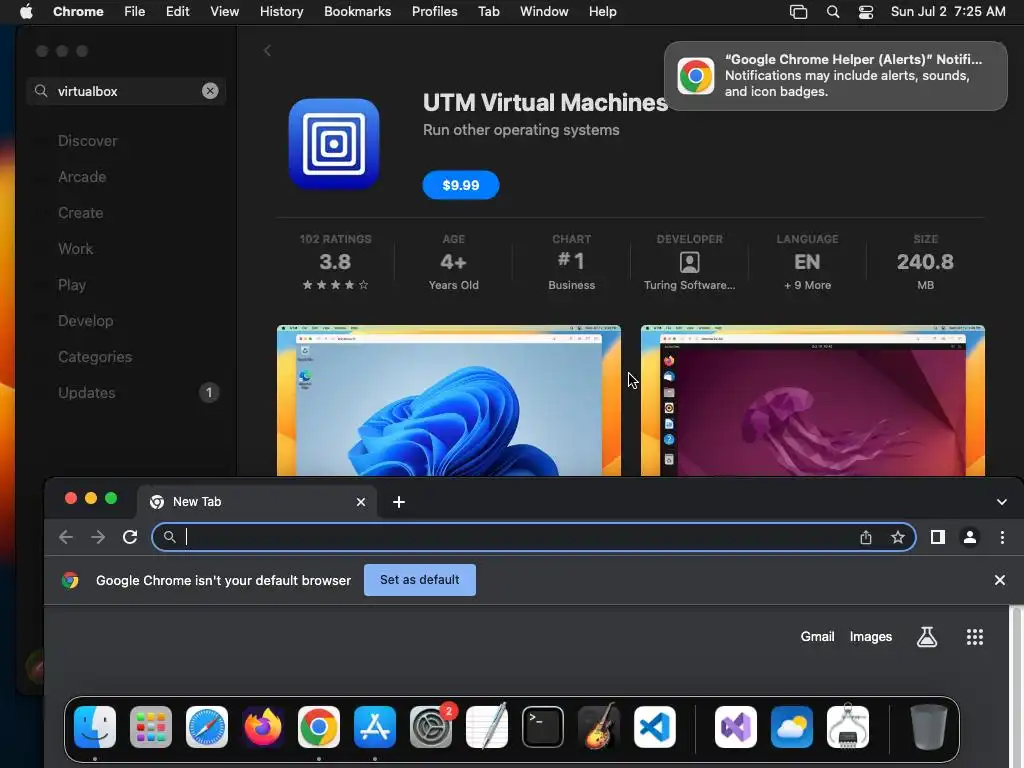1024x768 pixels.
Task: Launch Firefox from the dock
Action: point(263,727)
